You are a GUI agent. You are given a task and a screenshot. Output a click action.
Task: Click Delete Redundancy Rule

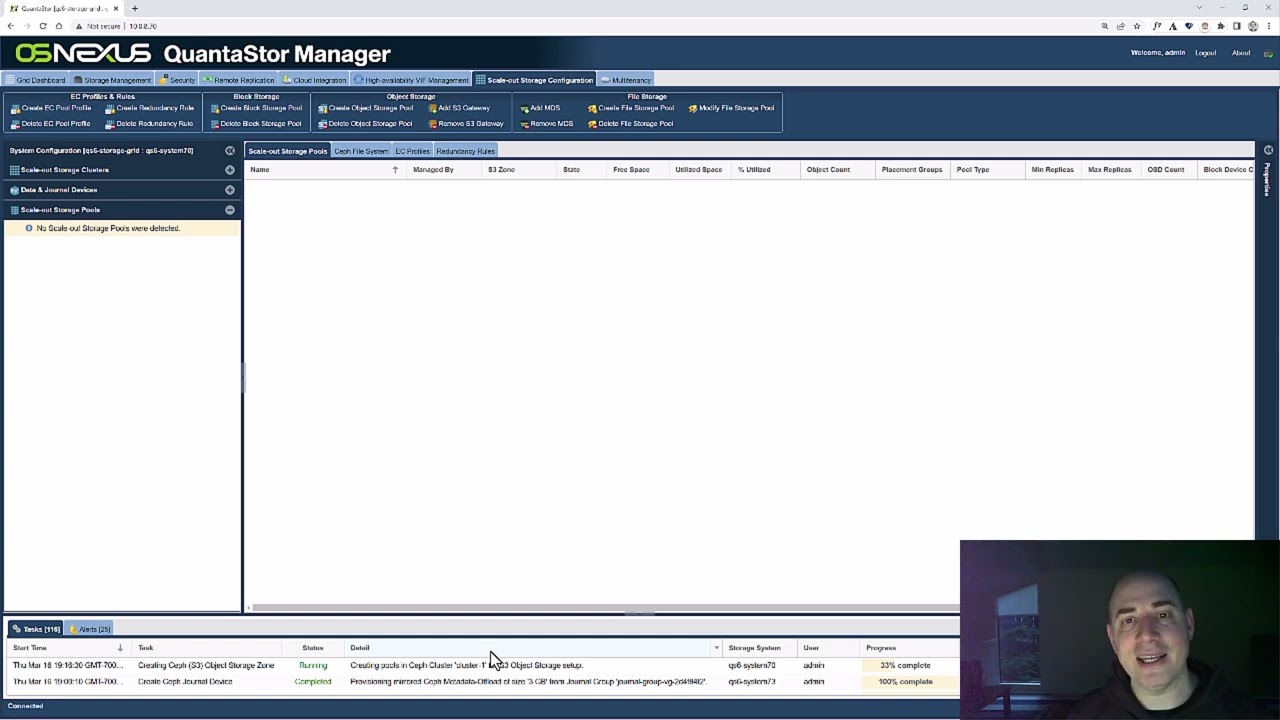(x=149, y=124)
